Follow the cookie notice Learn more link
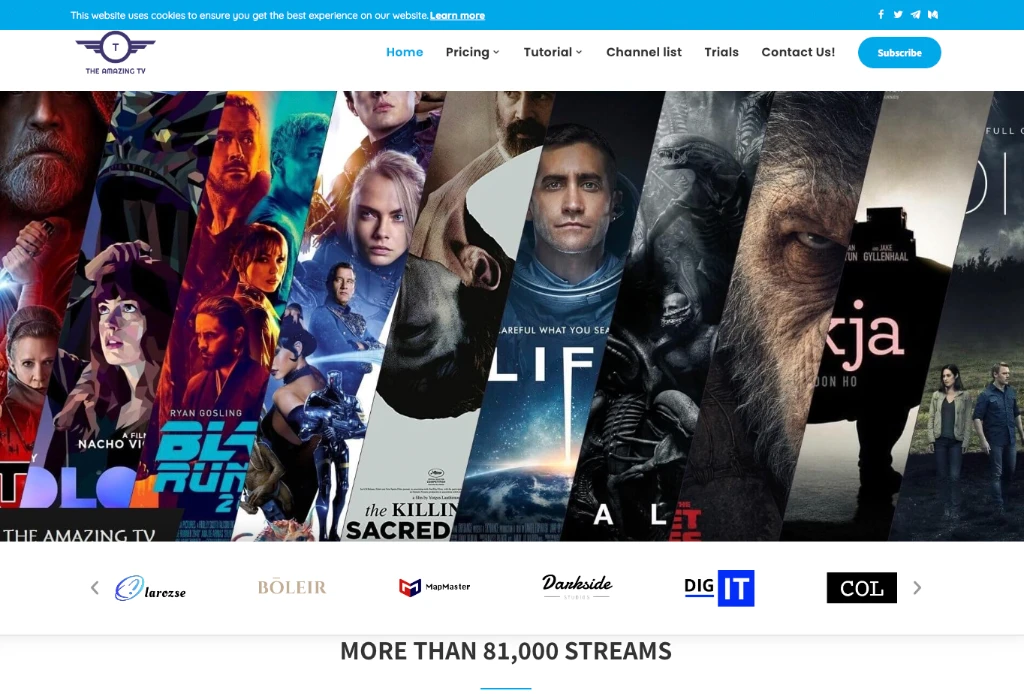1024x694 pixels. 457,16
